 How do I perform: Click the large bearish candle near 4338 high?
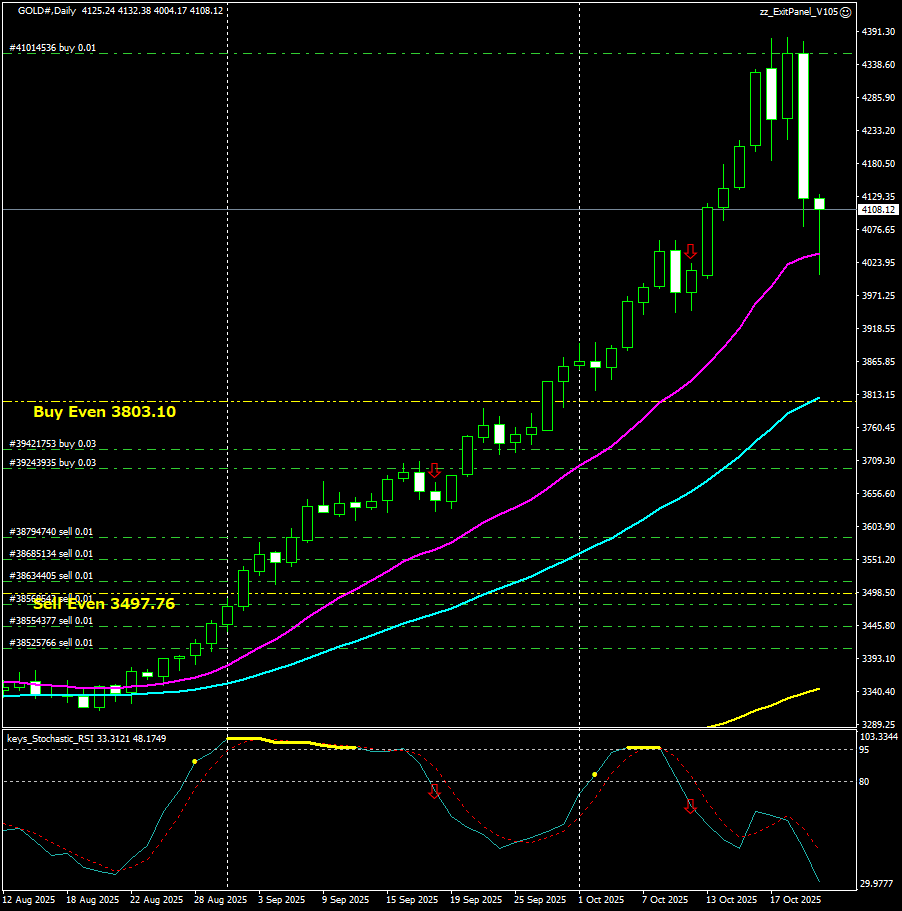pyautogui.click(x=803, y=126)
